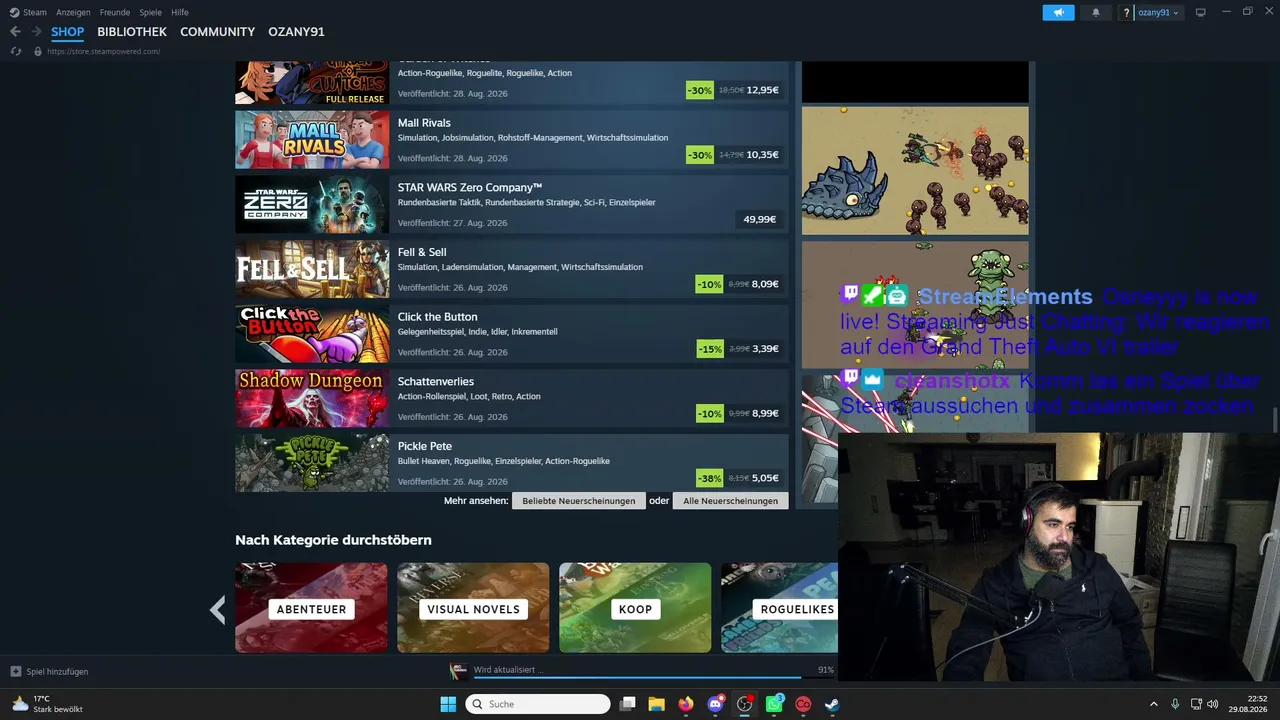Click the Mall Rivals 10,35€ discounted price
Screen dimensions: 1280x720
pos(762,155)
